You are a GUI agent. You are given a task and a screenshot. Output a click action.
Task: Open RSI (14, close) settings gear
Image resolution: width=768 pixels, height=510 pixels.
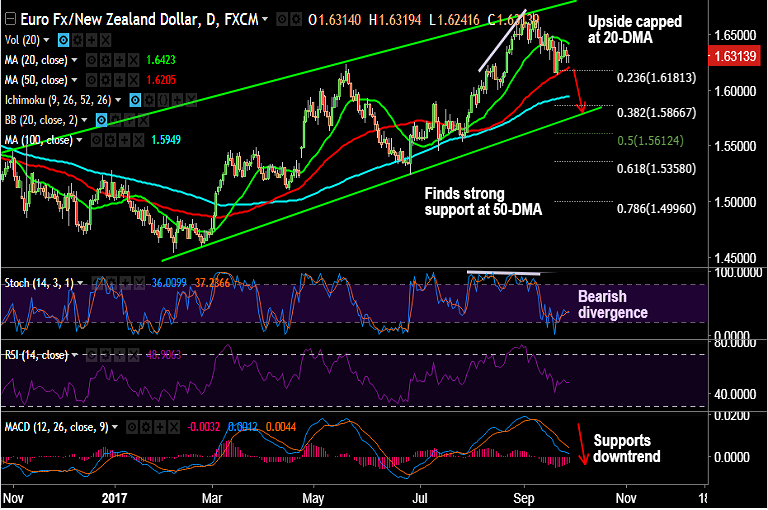coord(105,355)
